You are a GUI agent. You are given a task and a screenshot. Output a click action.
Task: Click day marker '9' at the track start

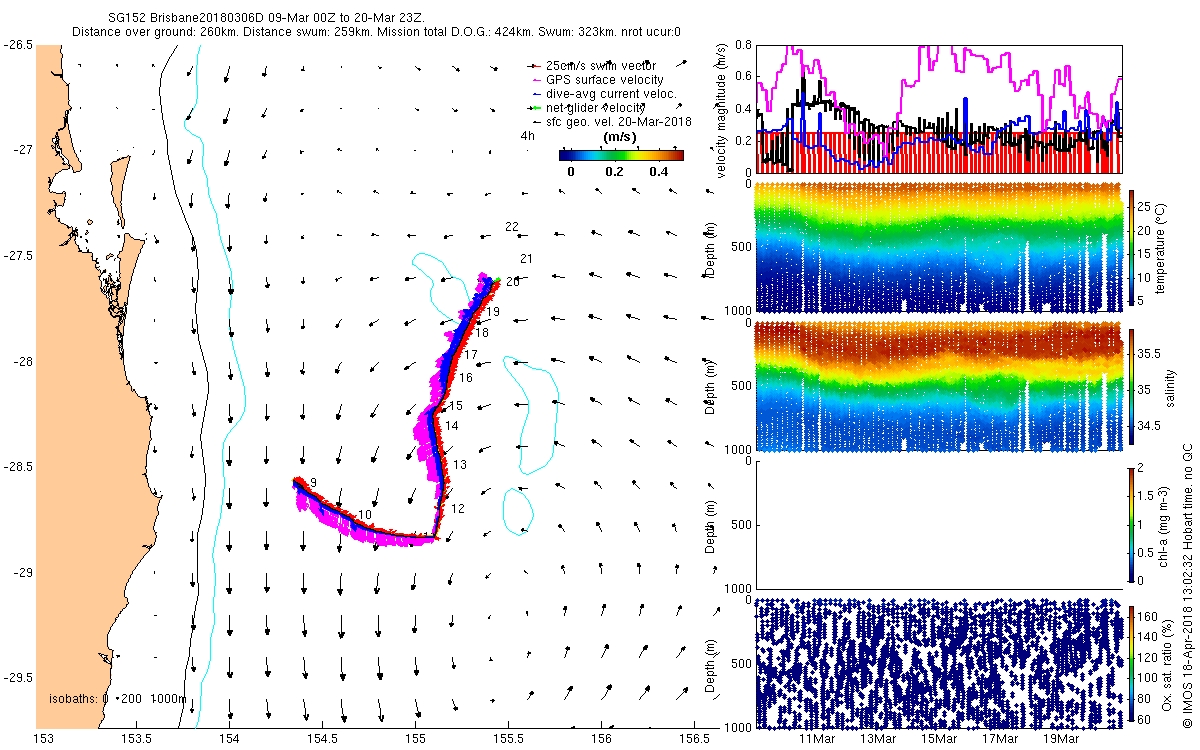coord(313,483)
